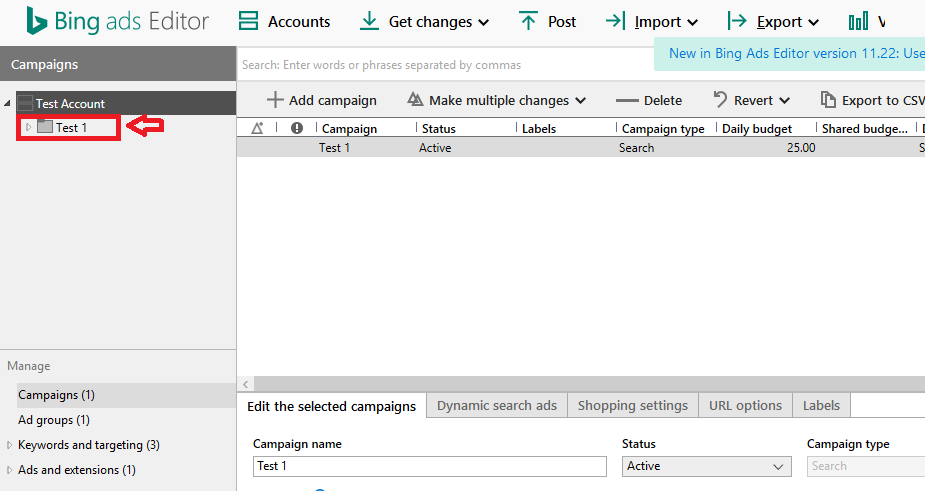Viewport: 925px width, 491px height.
Task: Click the Delete dash icon
Action: point(627,100)
